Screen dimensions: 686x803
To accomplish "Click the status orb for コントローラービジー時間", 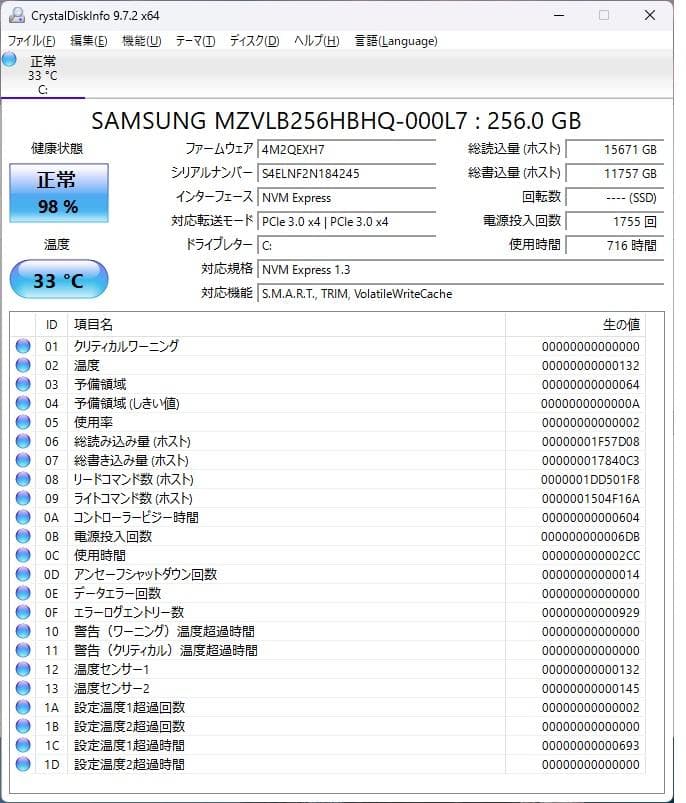I will 23,517.
